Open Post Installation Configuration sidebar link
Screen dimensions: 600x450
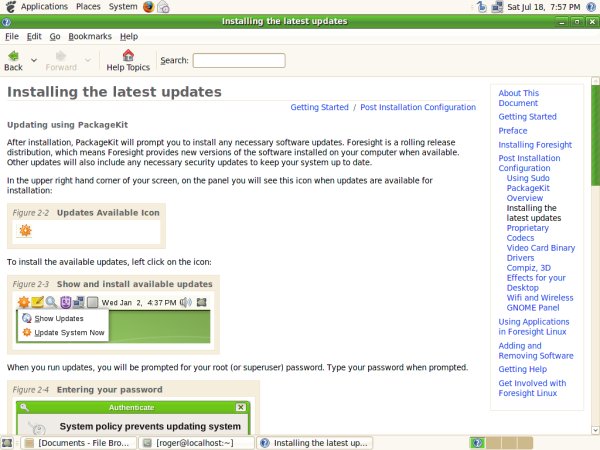click(x=529, y=163)
